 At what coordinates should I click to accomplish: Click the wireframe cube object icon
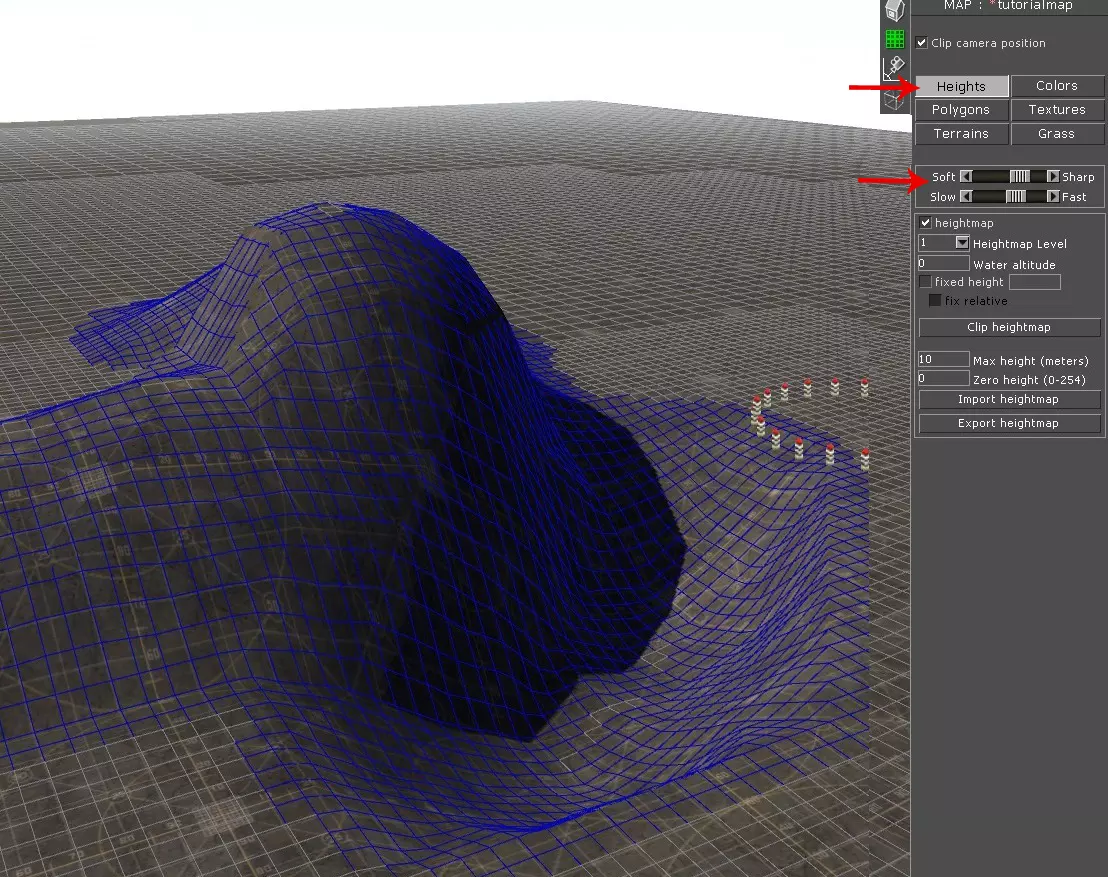click(x=895, y=98)
